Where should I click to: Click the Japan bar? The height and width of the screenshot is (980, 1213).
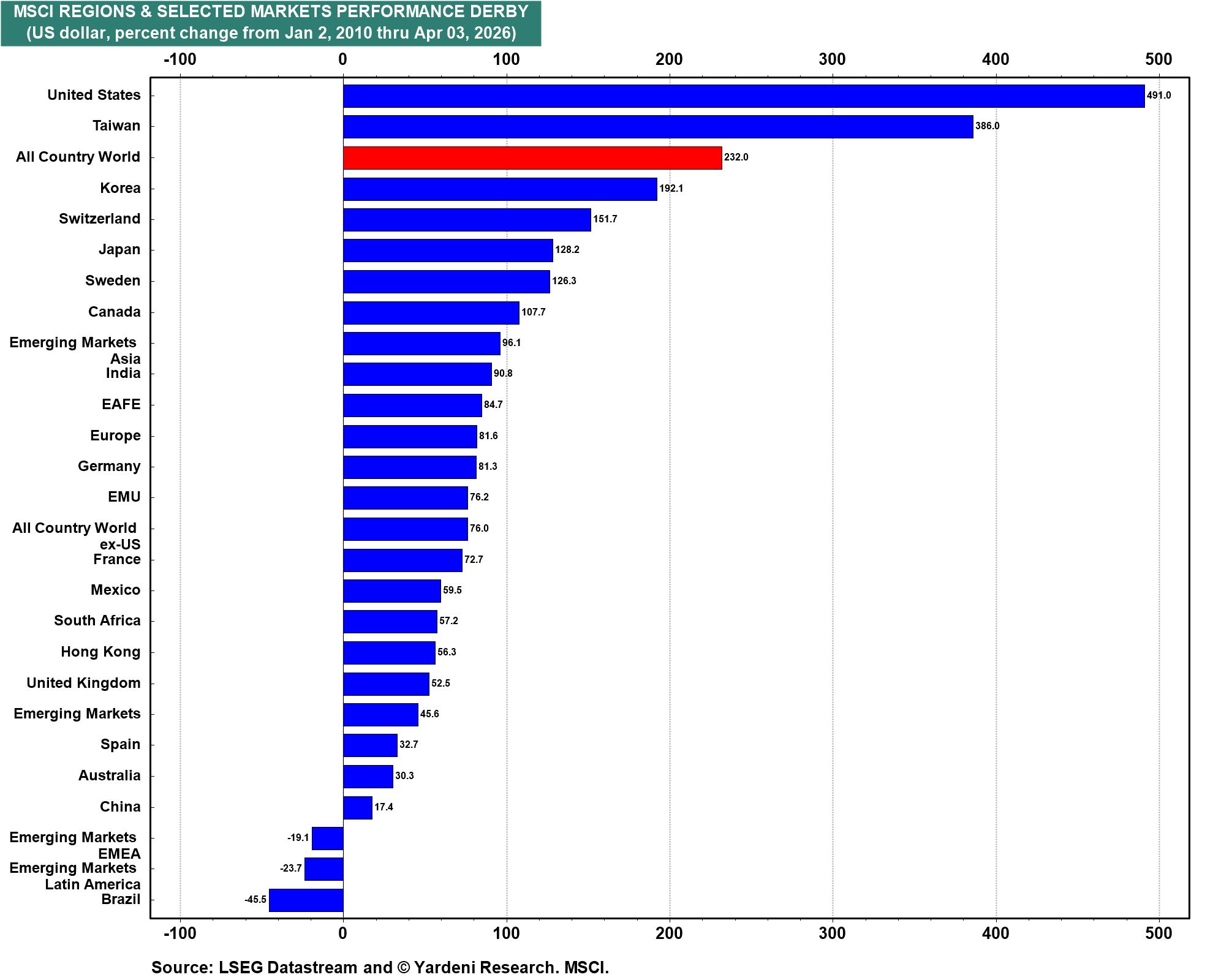[x=448, y=251]
